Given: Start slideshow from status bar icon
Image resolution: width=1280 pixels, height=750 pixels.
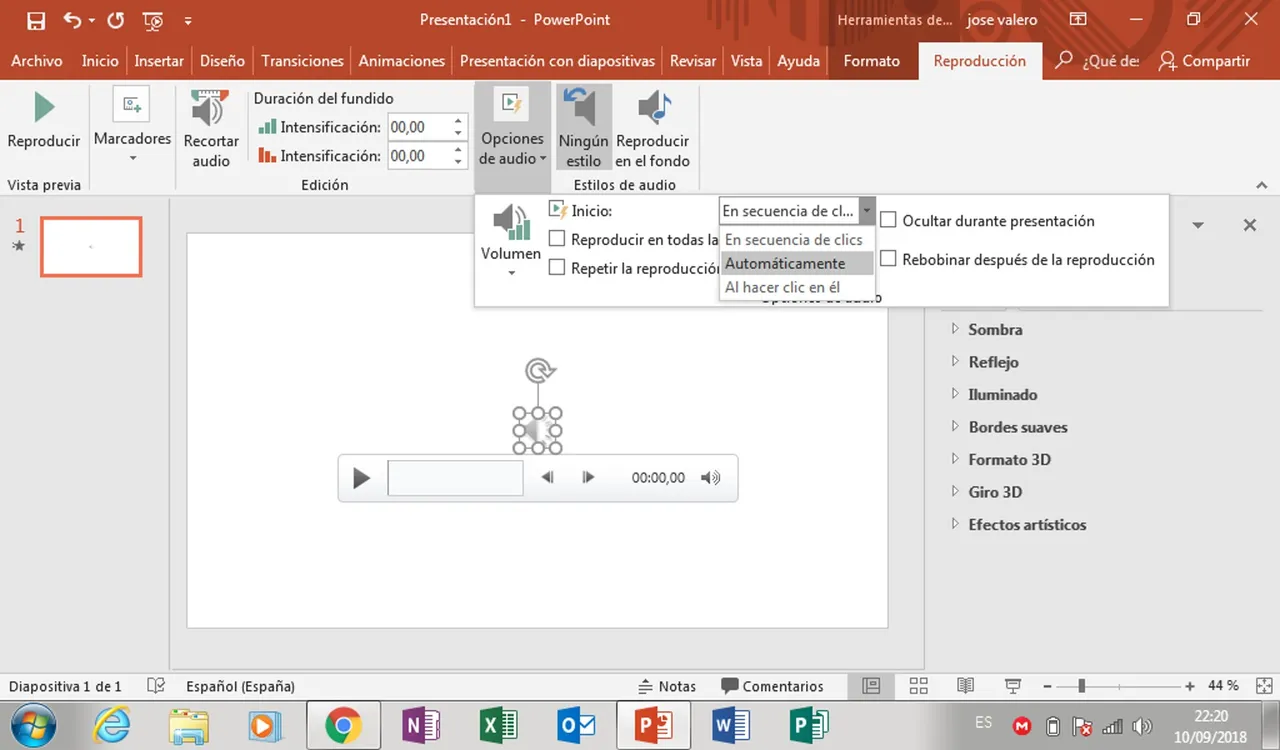Looking at the screenshot, I should coord(1013,686).
